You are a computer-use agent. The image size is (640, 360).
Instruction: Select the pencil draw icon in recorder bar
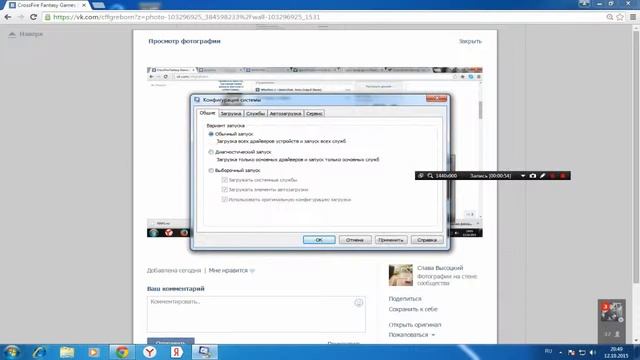[542, 176]
